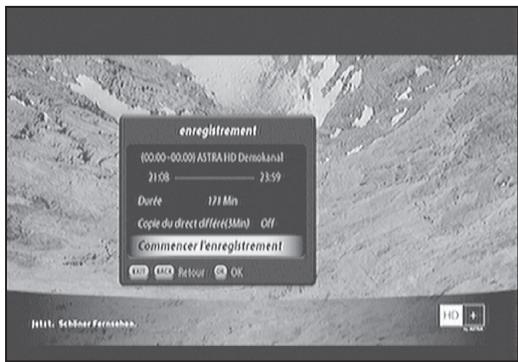
Task: Click the Retour label
Action: point(191,273)
